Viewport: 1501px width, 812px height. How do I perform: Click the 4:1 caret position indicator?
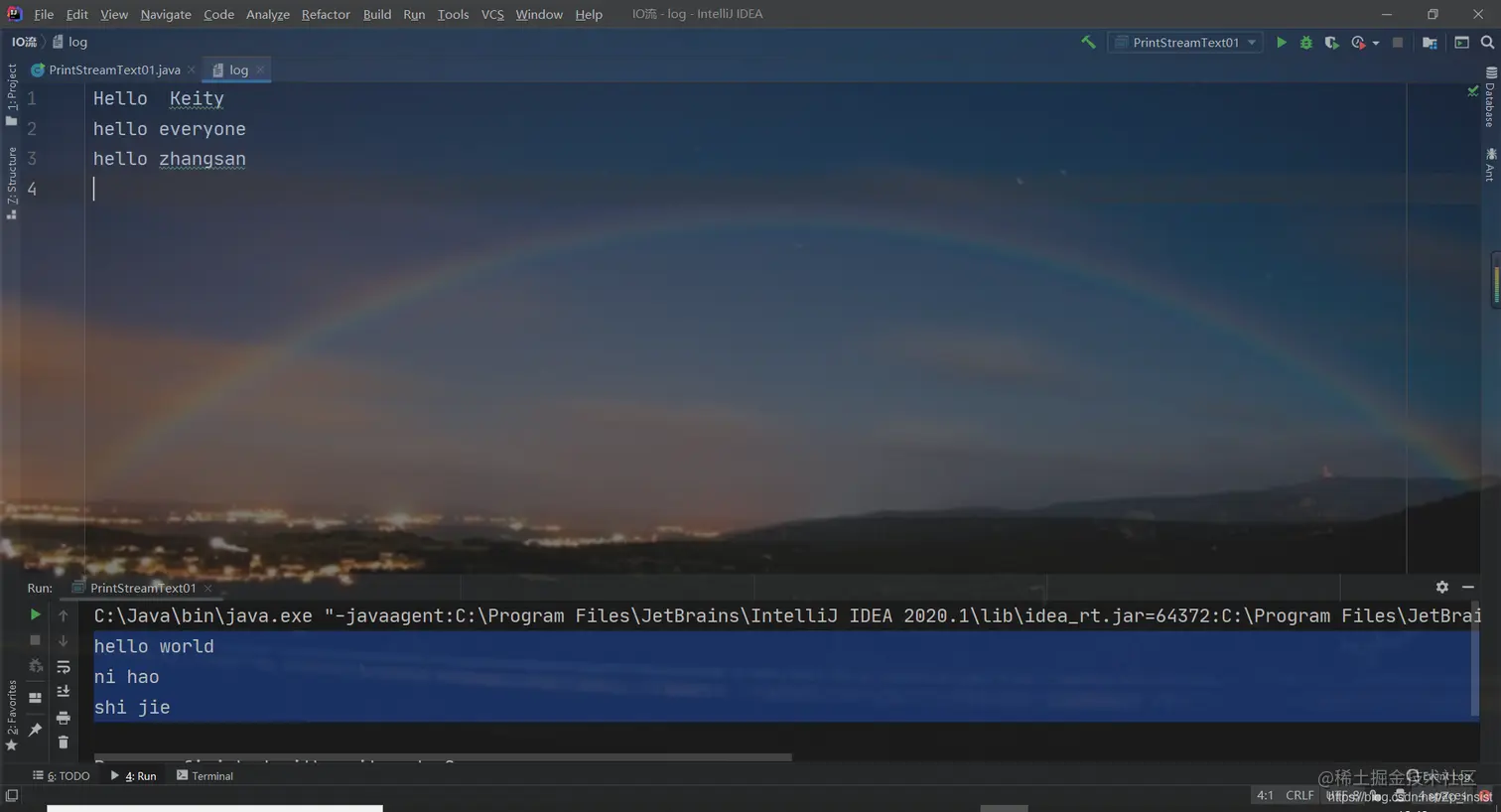point(1265,795)
